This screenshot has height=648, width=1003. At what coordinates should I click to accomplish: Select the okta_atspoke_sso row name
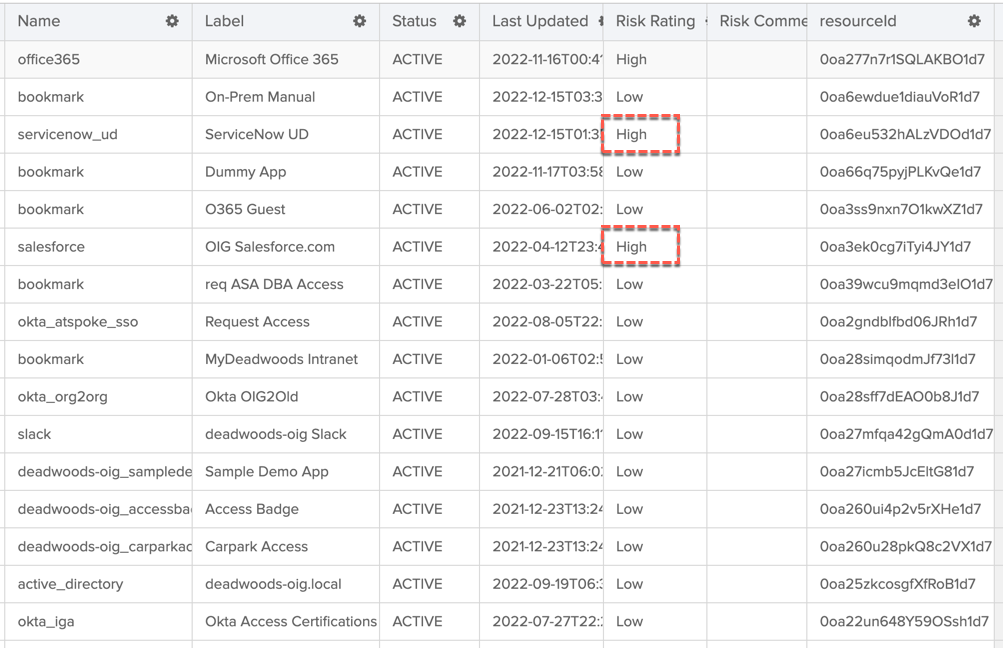[78, 322]
